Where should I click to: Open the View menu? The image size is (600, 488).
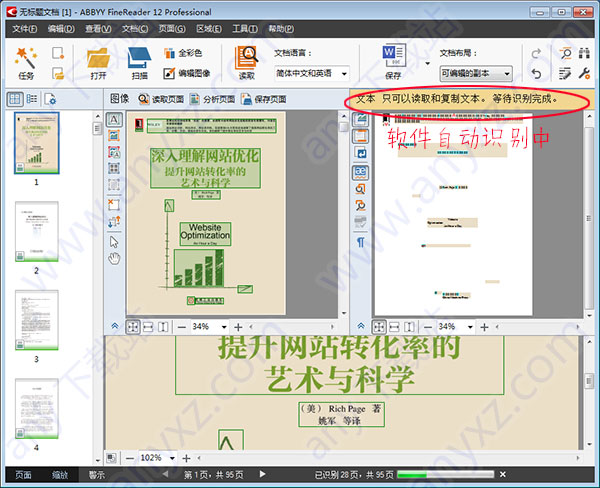pos(98,29)
